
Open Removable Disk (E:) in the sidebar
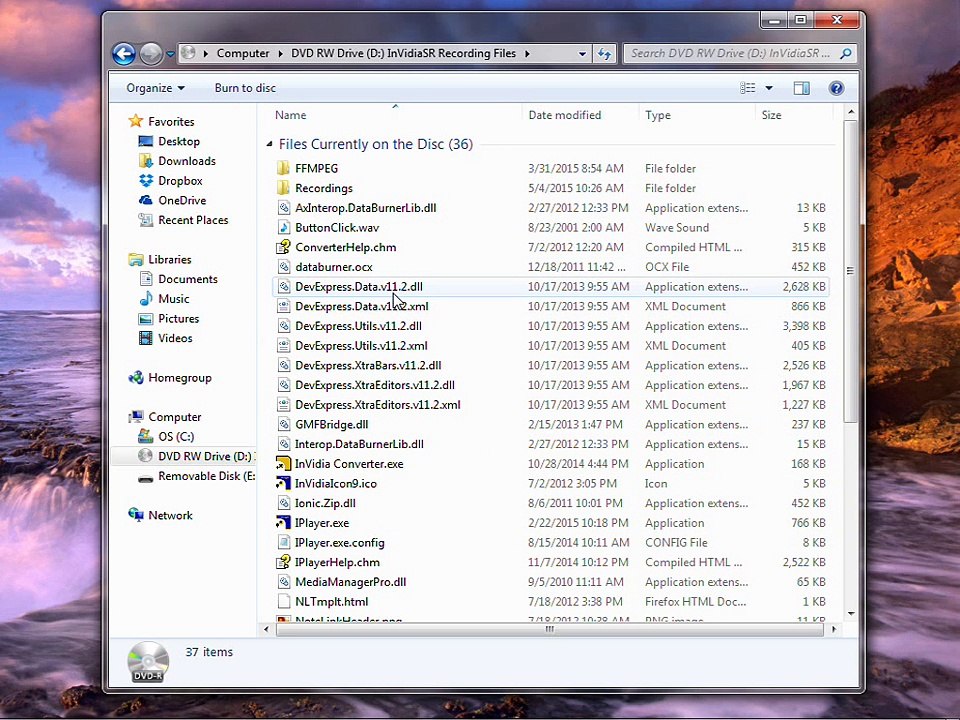click(x=206, y=476)
